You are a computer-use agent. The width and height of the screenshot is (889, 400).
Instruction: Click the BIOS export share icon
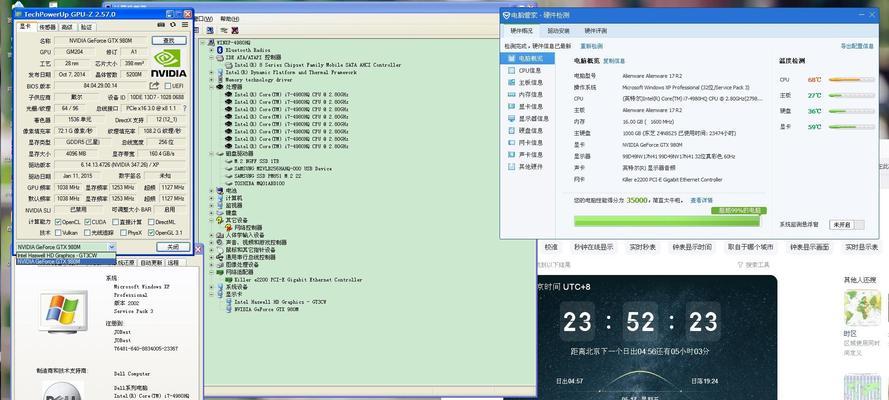[154, 86]
